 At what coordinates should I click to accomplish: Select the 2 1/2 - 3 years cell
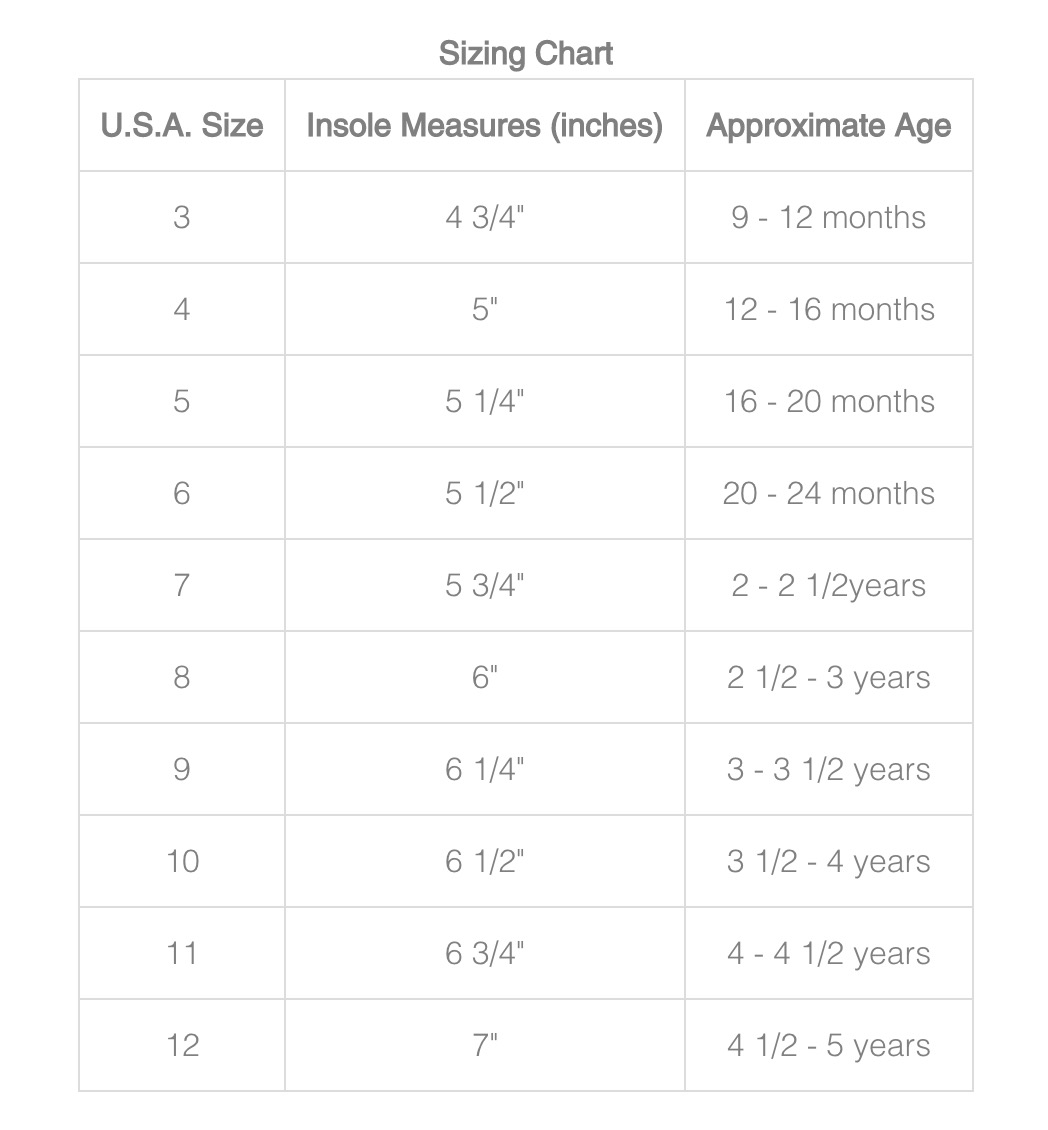click(828, 677)
